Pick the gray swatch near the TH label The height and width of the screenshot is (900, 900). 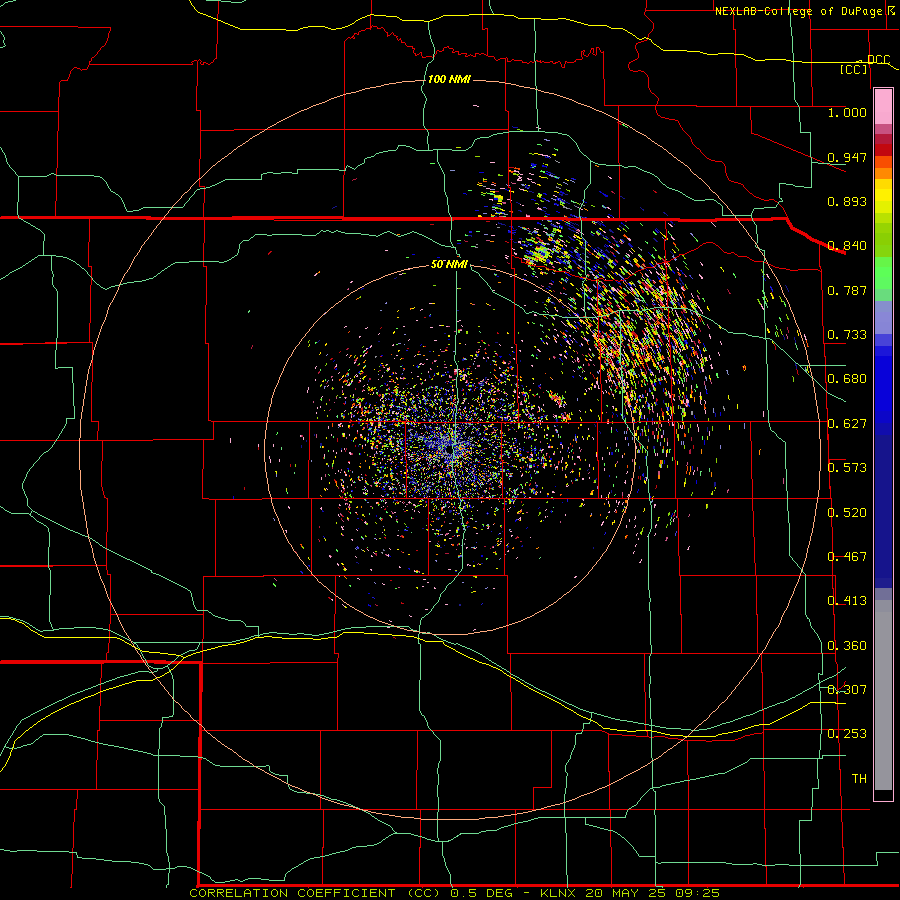click(883, 695)
